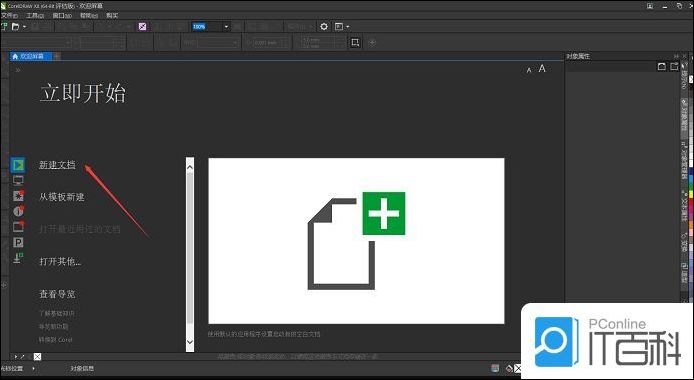Click the 打开其他... link
This screenshot has height=380, width=694.
(60, 261)
